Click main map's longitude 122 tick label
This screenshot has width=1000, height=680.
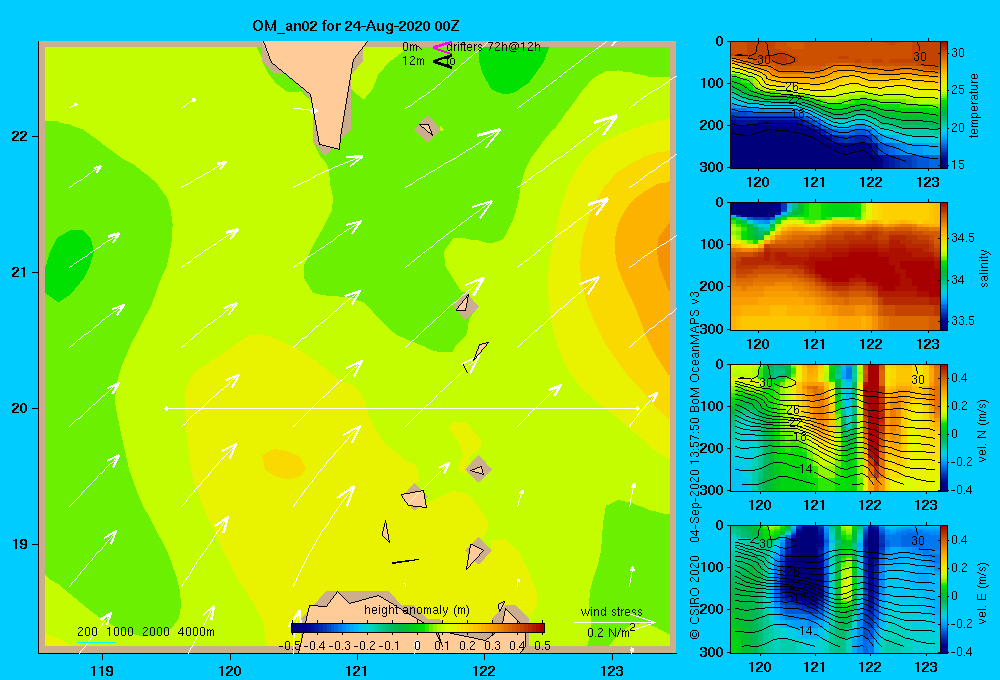484,670
